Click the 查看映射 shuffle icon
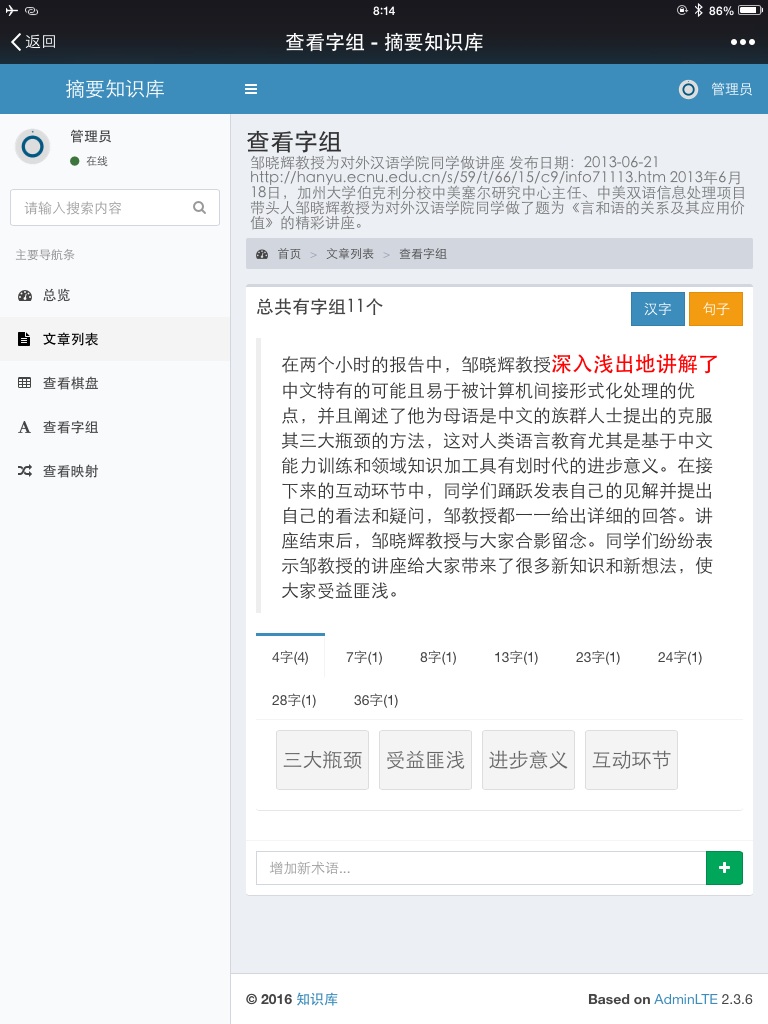 tap(24, 472)
